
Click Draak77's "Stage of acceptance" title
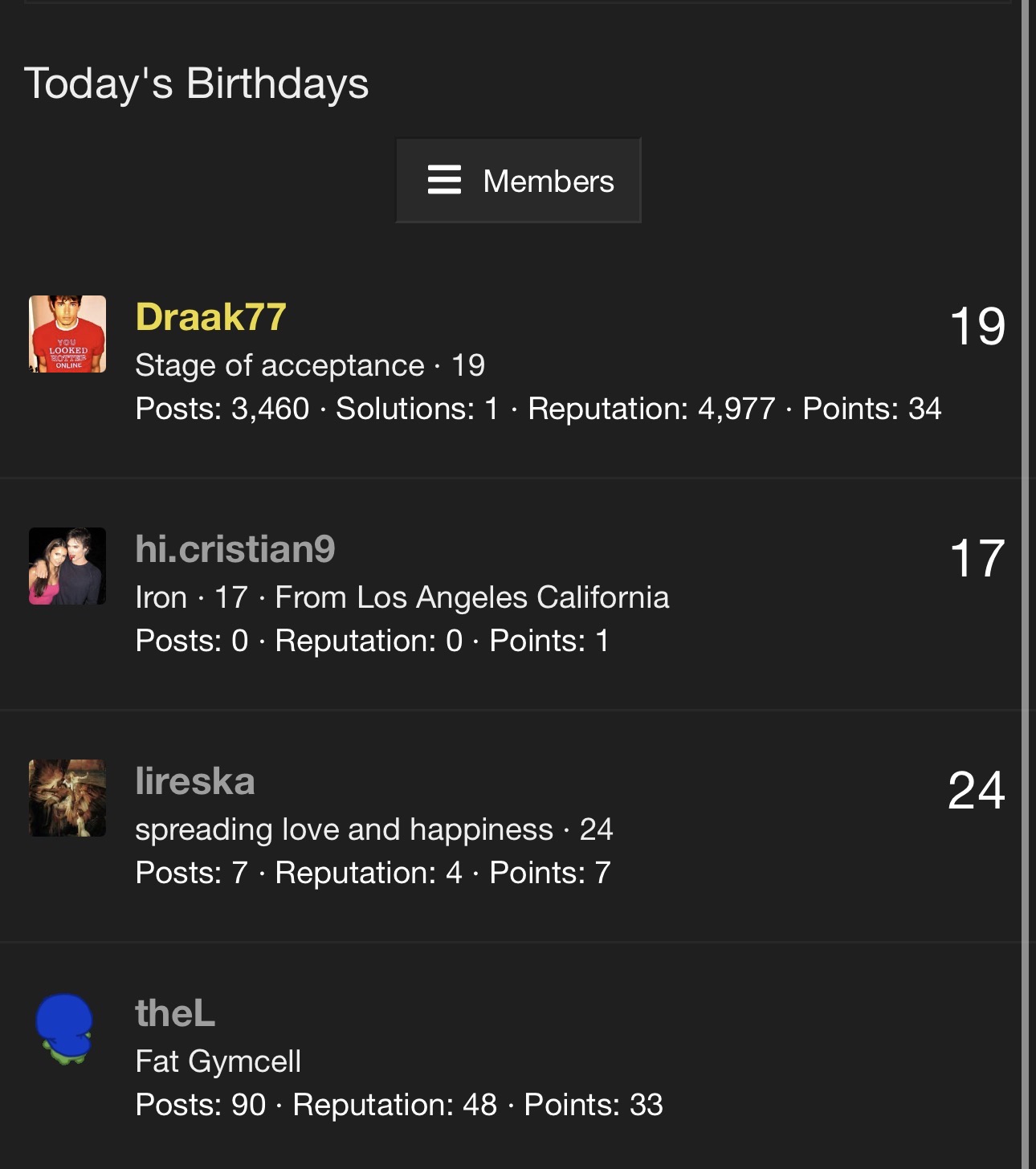coord(279,365)
